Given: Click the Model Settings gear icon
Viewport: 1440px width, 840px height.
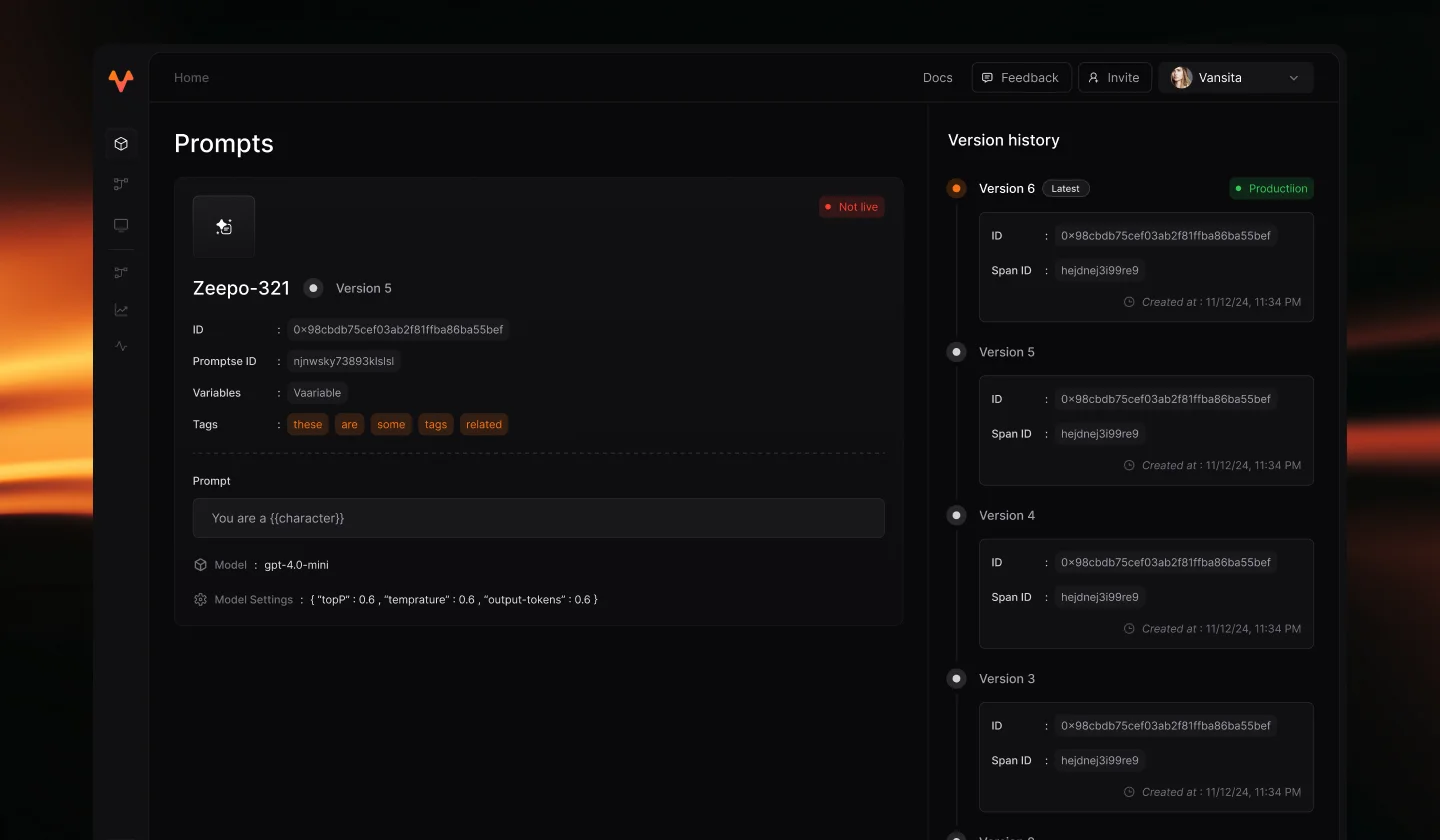Looking at the screenshot, I should 200,600.
